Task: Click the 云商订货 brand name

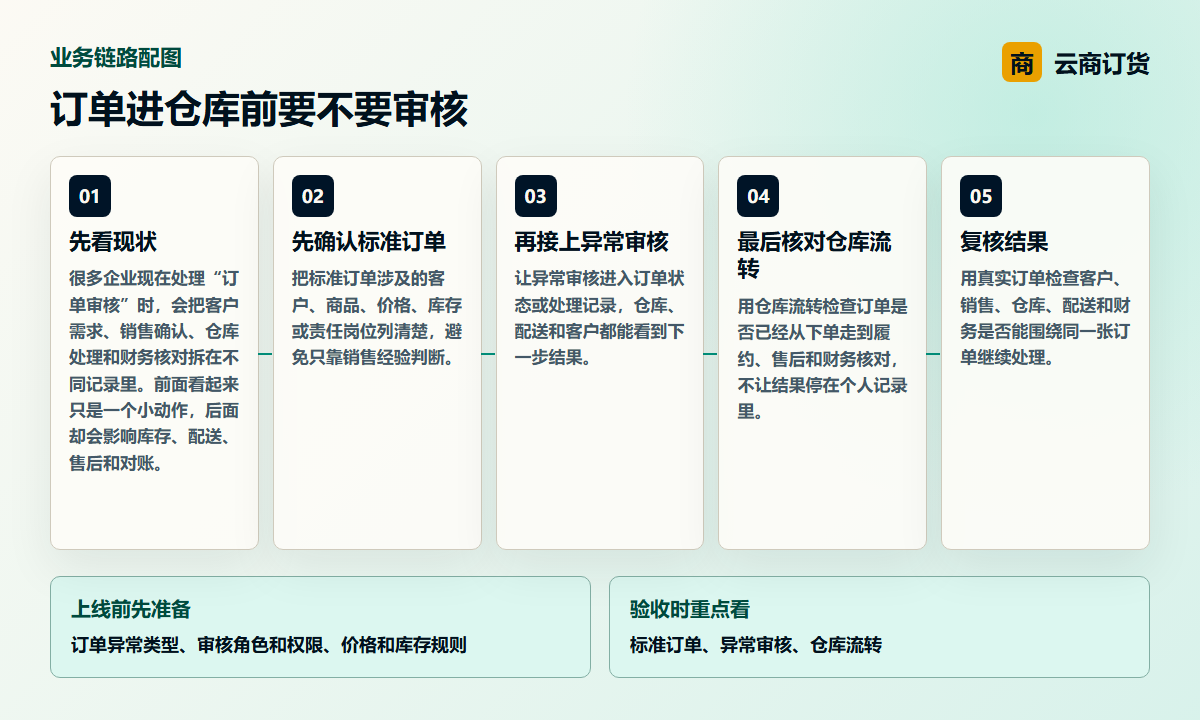Action: (x=1102, y=64)
